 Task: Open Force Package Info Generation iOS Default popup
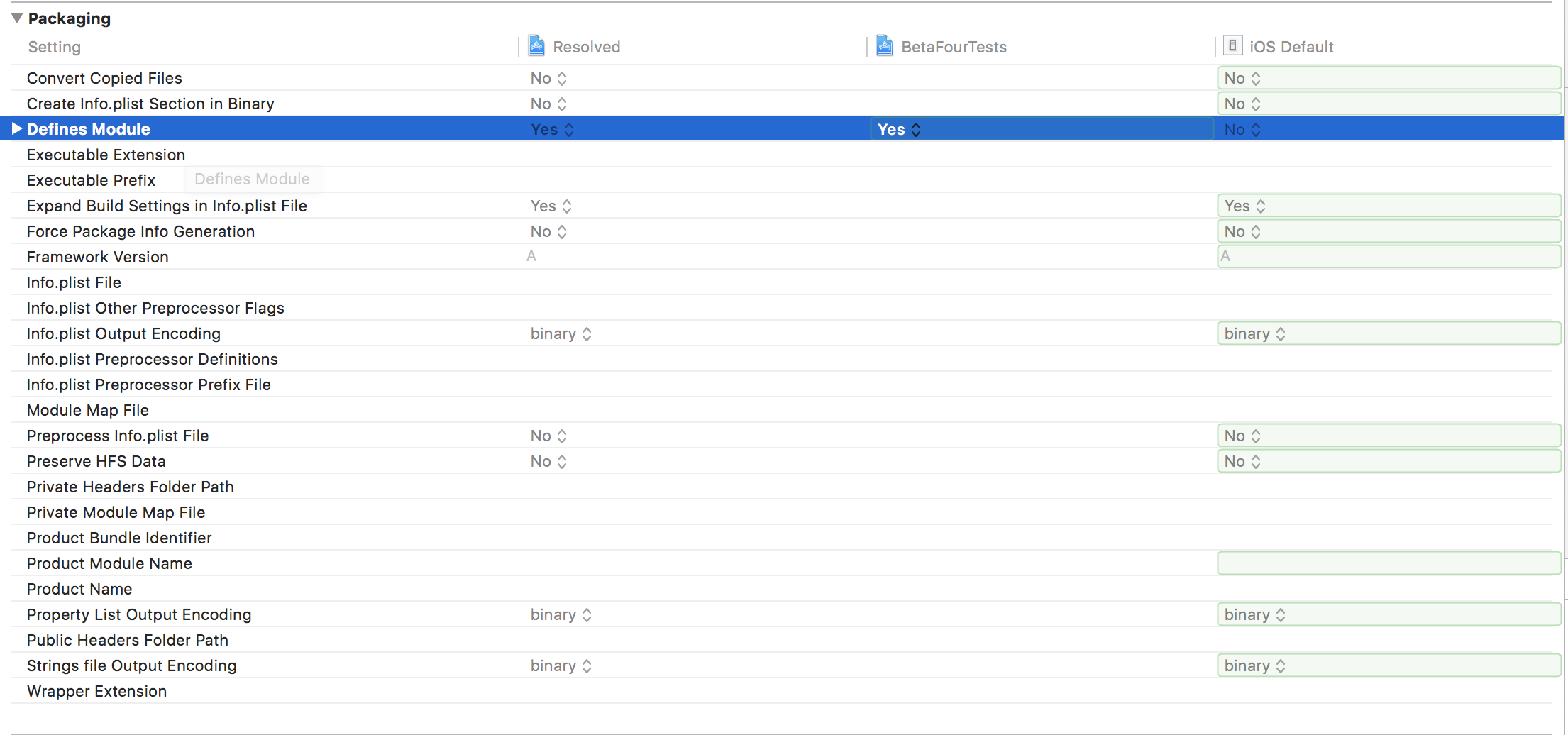[x=1388, y=231]
